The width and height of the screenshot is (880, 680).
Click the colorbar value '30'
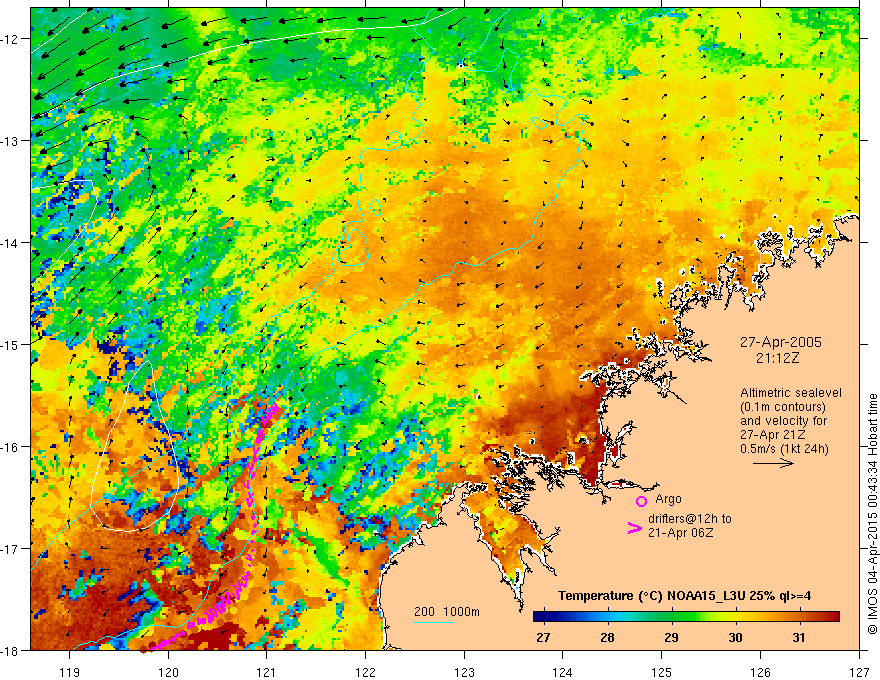click(x=735, y=637)
